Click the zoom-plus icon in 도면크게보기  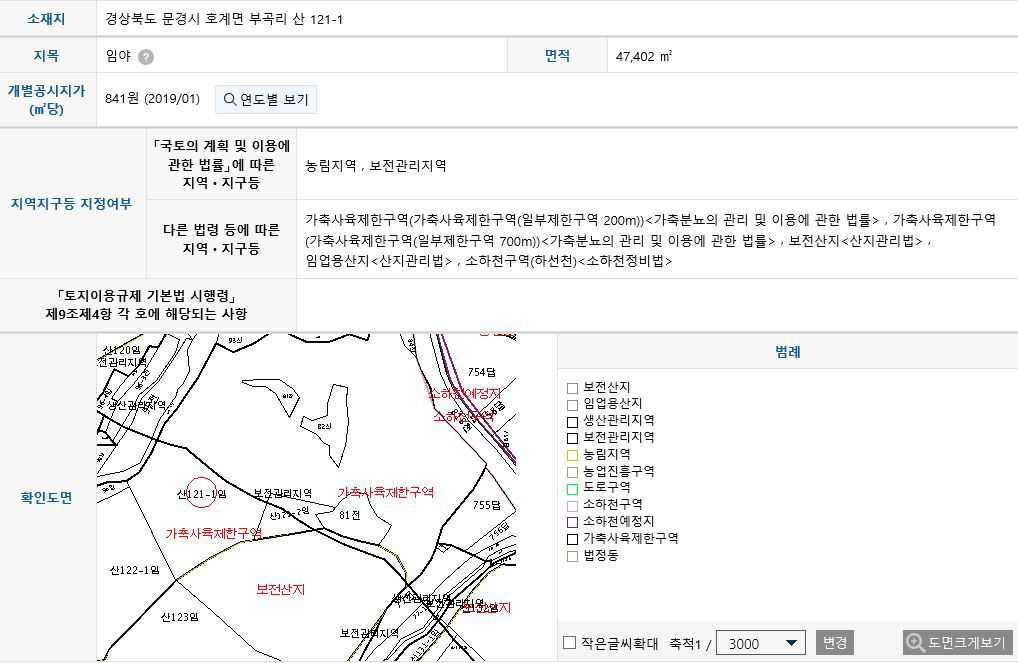point(915,643)
